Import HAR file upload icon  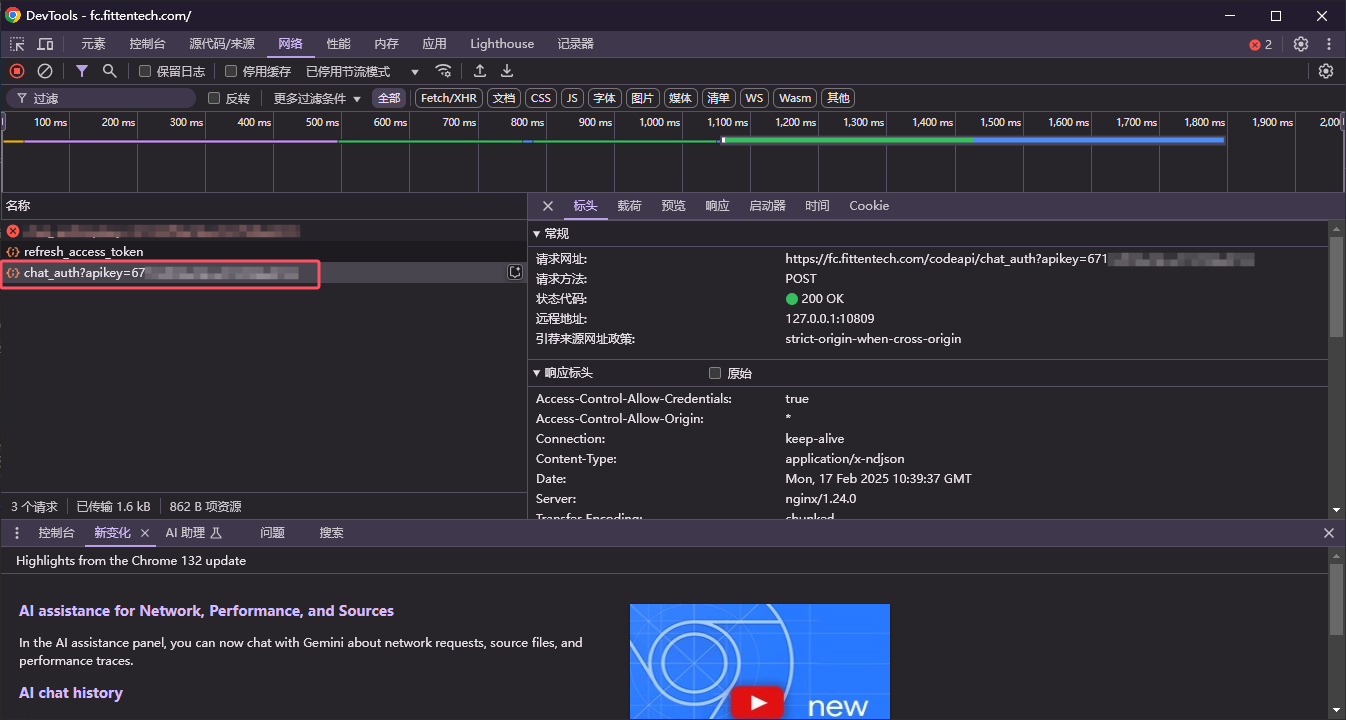coord(480,71)
